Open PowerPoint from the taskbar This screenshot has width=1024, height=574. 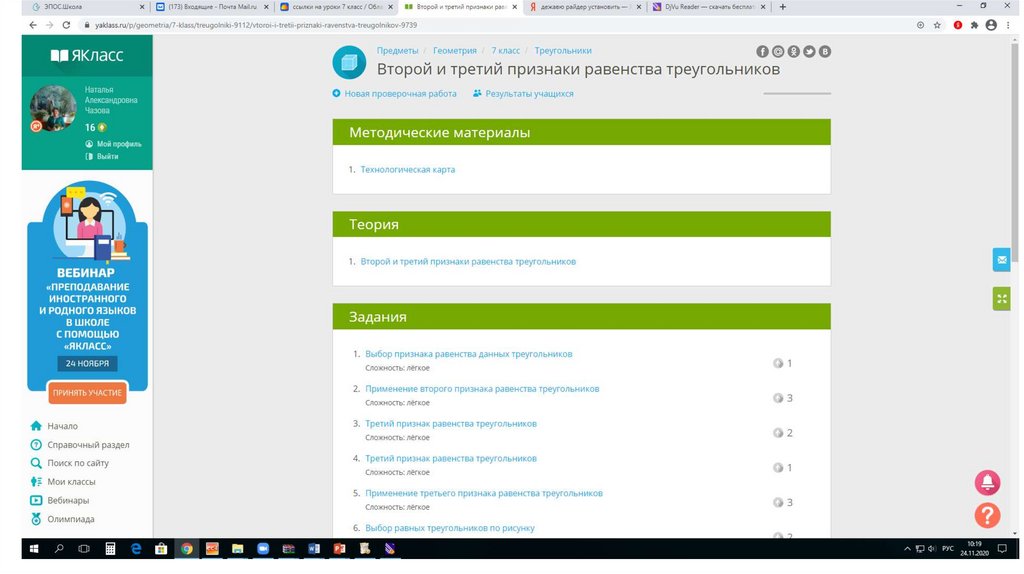340,549
